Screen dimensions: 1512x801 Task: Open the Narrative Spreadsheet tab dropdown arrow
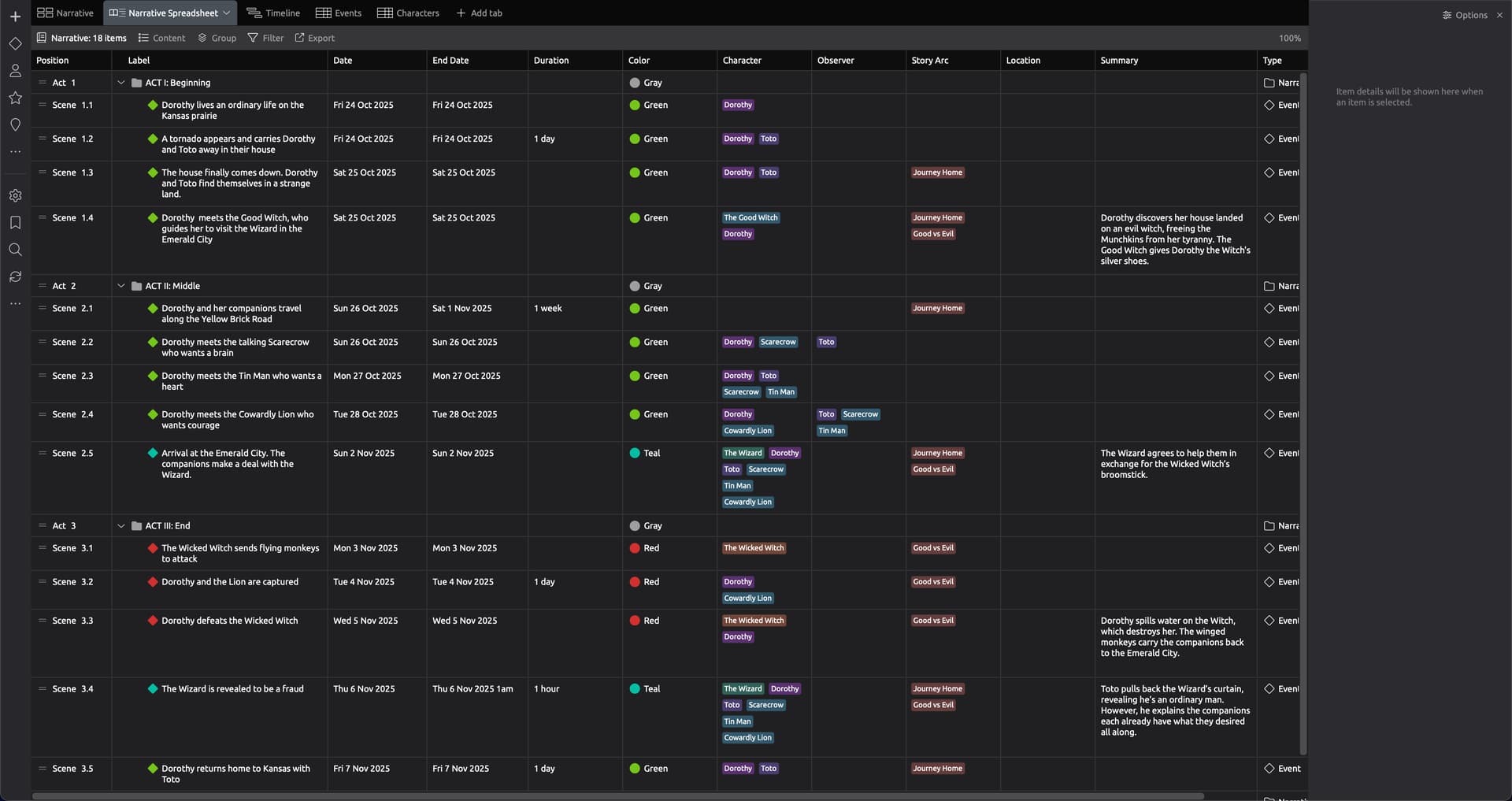227,13
